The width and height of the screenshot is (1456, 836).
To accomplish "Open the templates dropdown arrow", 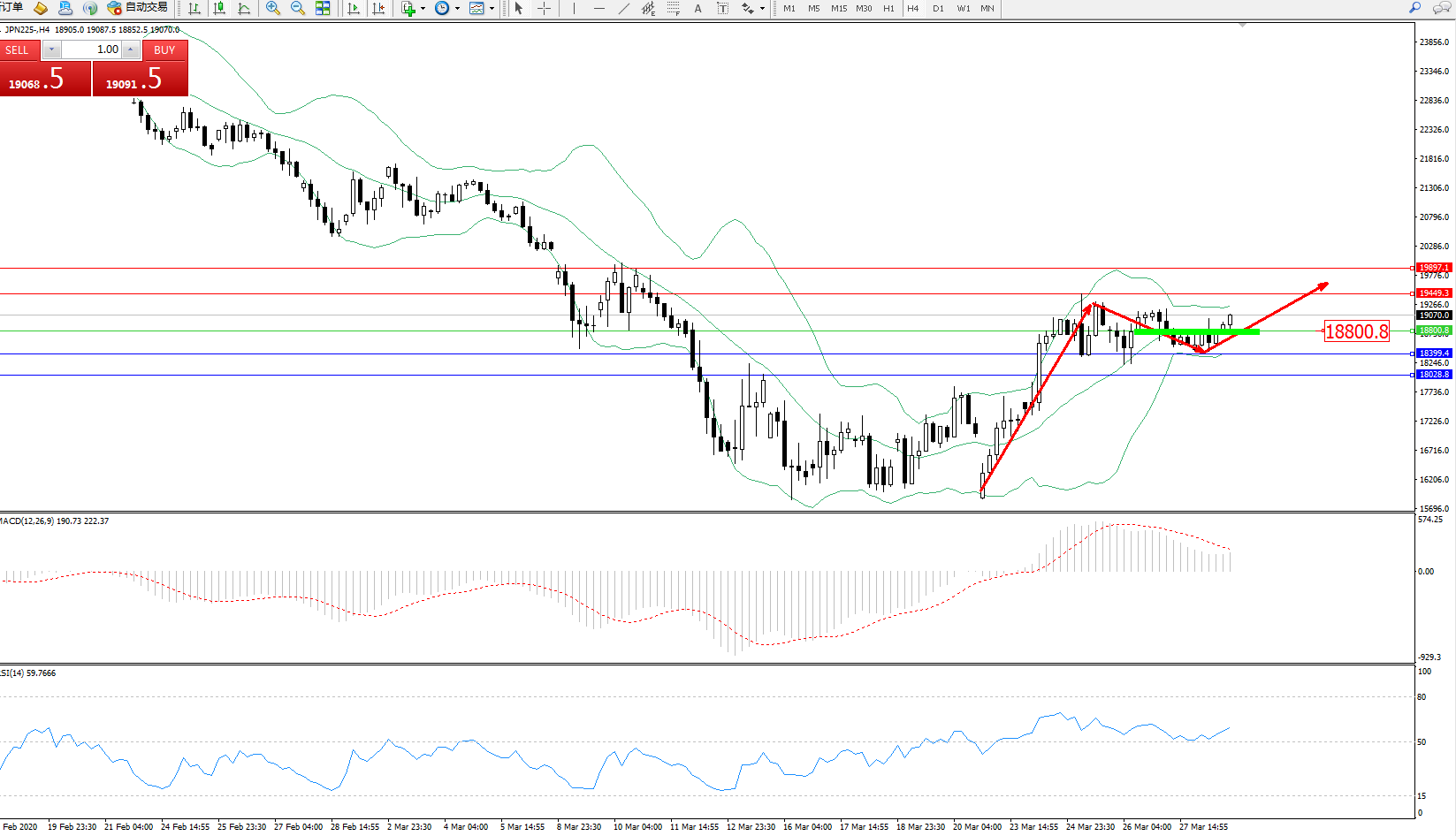I will coord(492,8).
